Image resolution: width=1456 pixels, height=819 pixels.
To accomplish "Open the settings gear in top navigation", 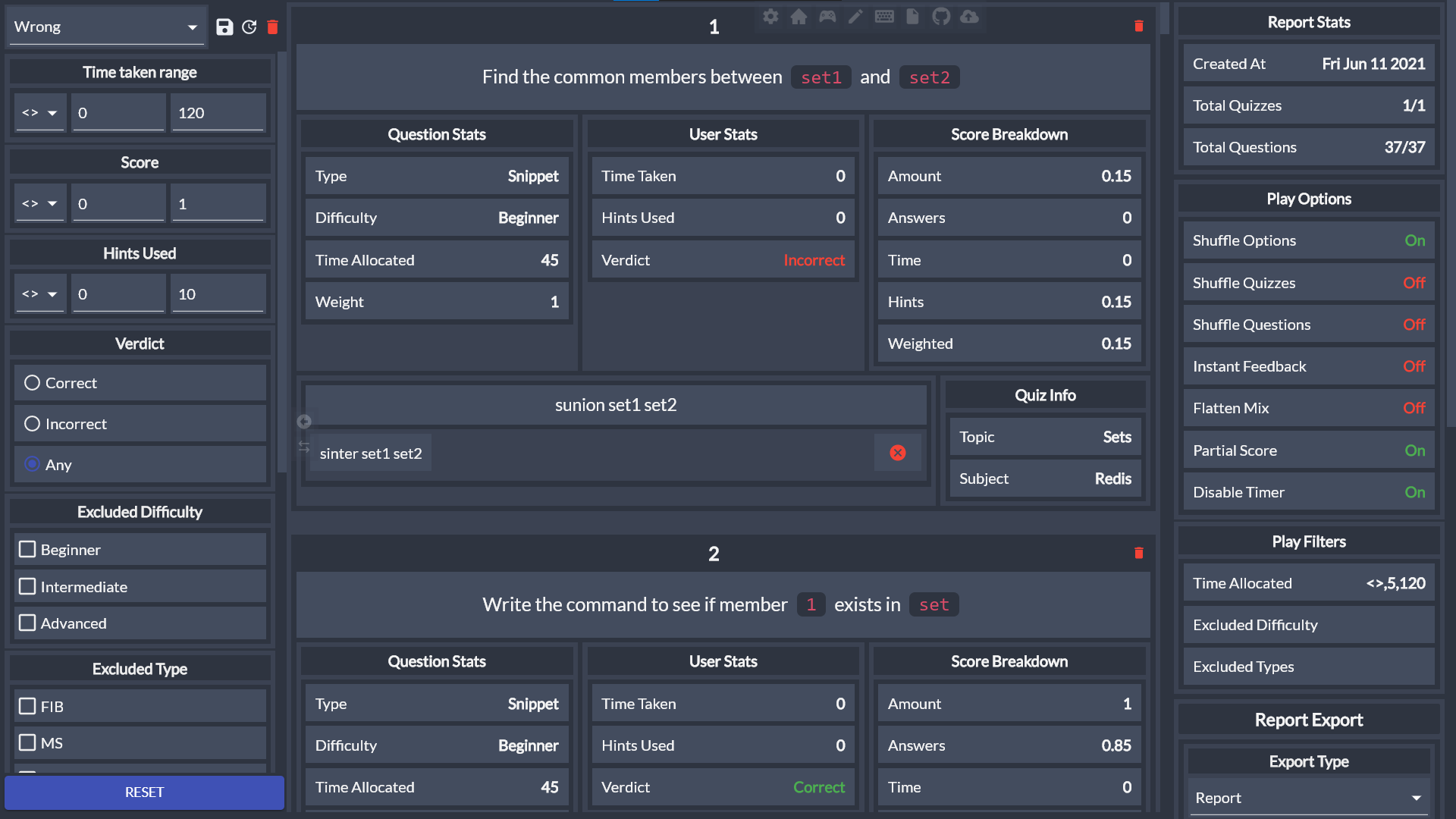I will [x=770, y=17].
